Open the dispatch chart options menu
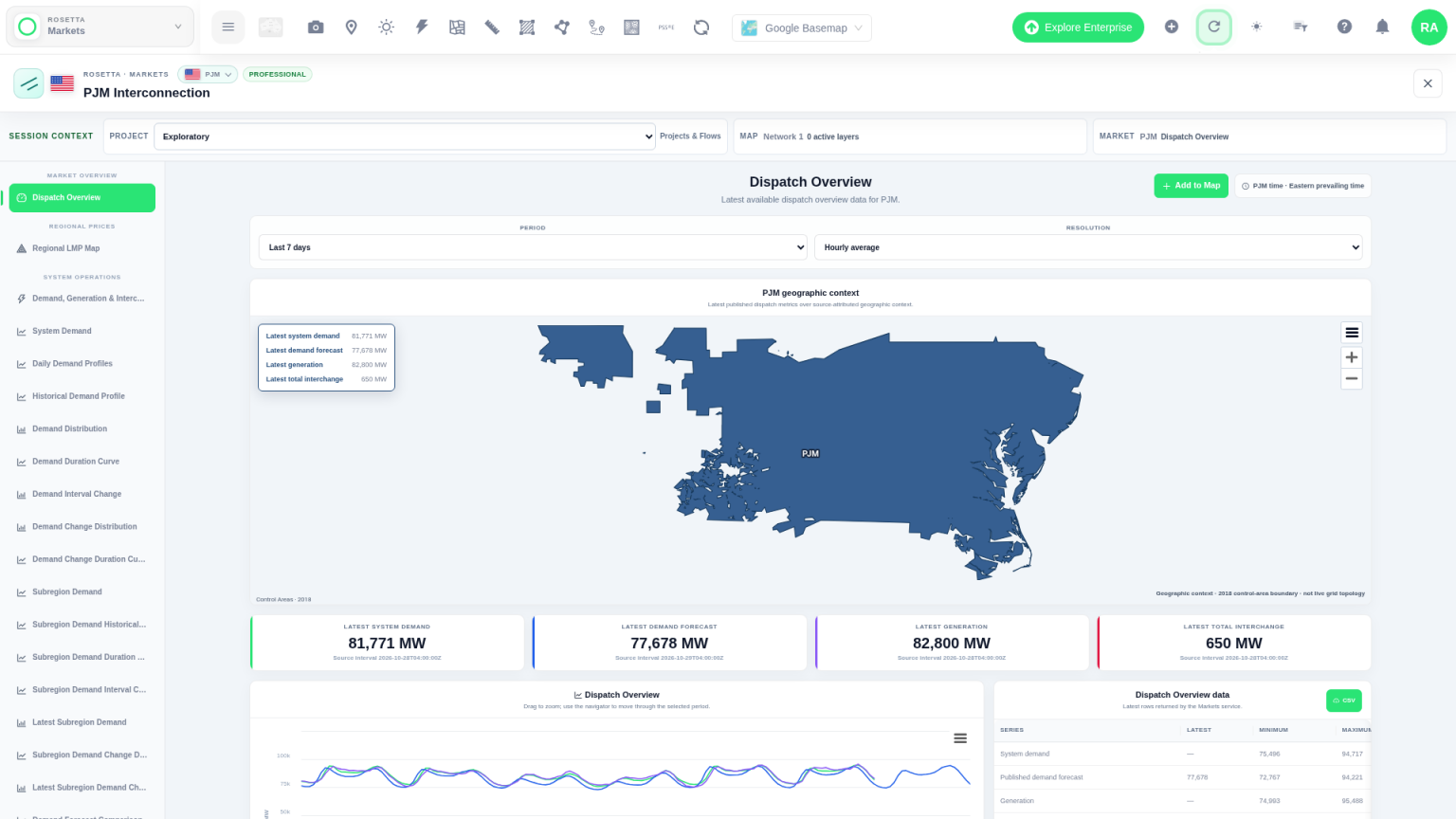The height and width of the screenshot is (819, 1456). 960,738
